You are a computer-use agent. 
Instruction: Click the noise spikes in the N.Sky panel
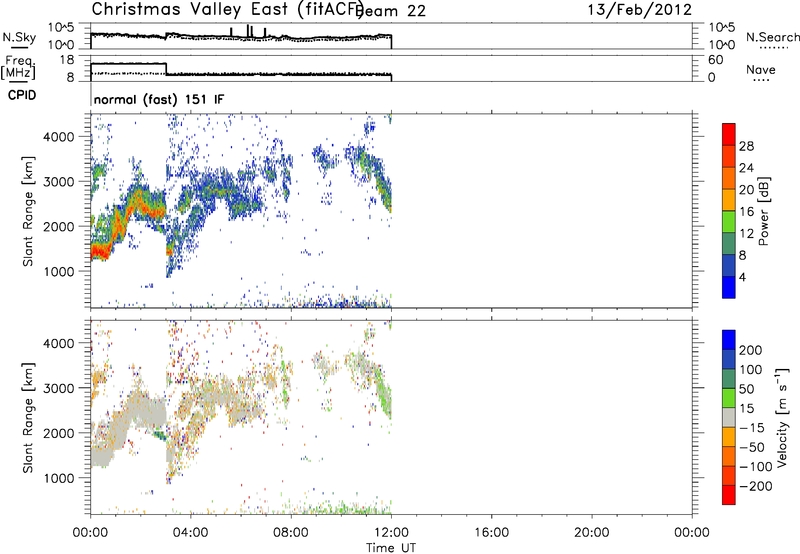coord(248,31)
